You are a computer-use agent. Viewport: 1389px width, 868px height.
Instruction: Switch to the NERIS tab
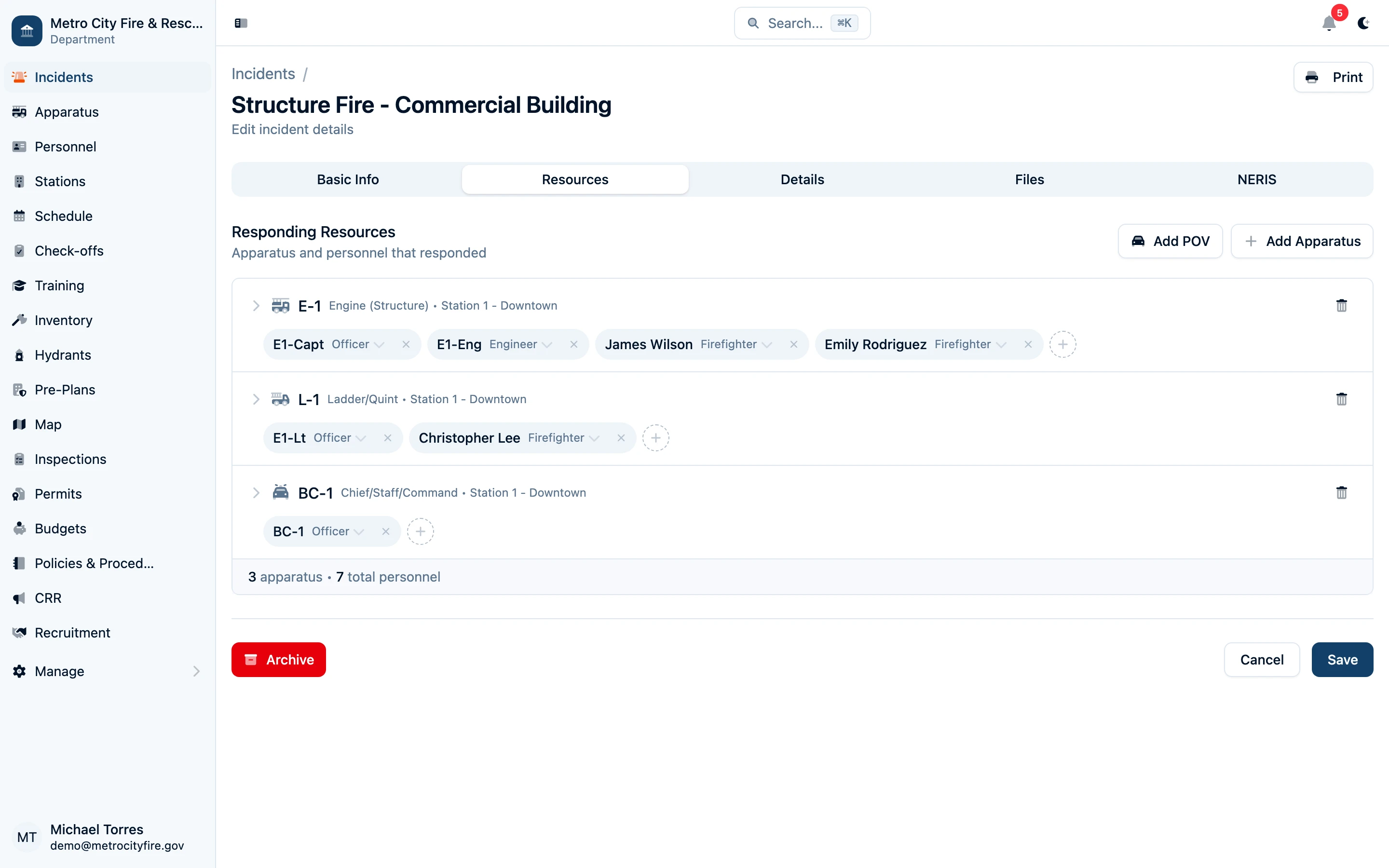point(1256,179)
